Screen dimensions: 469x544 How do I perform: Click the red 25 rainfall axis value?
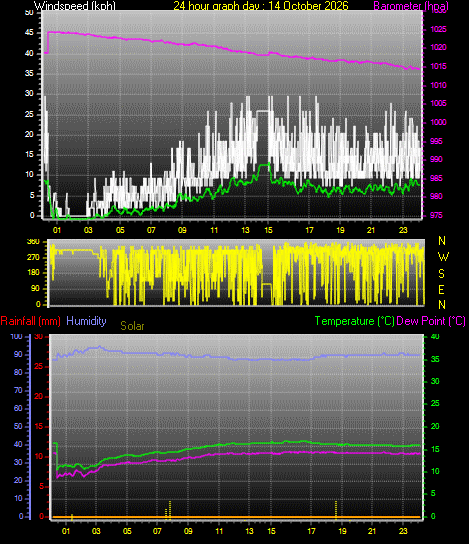(x=39, y=366)
